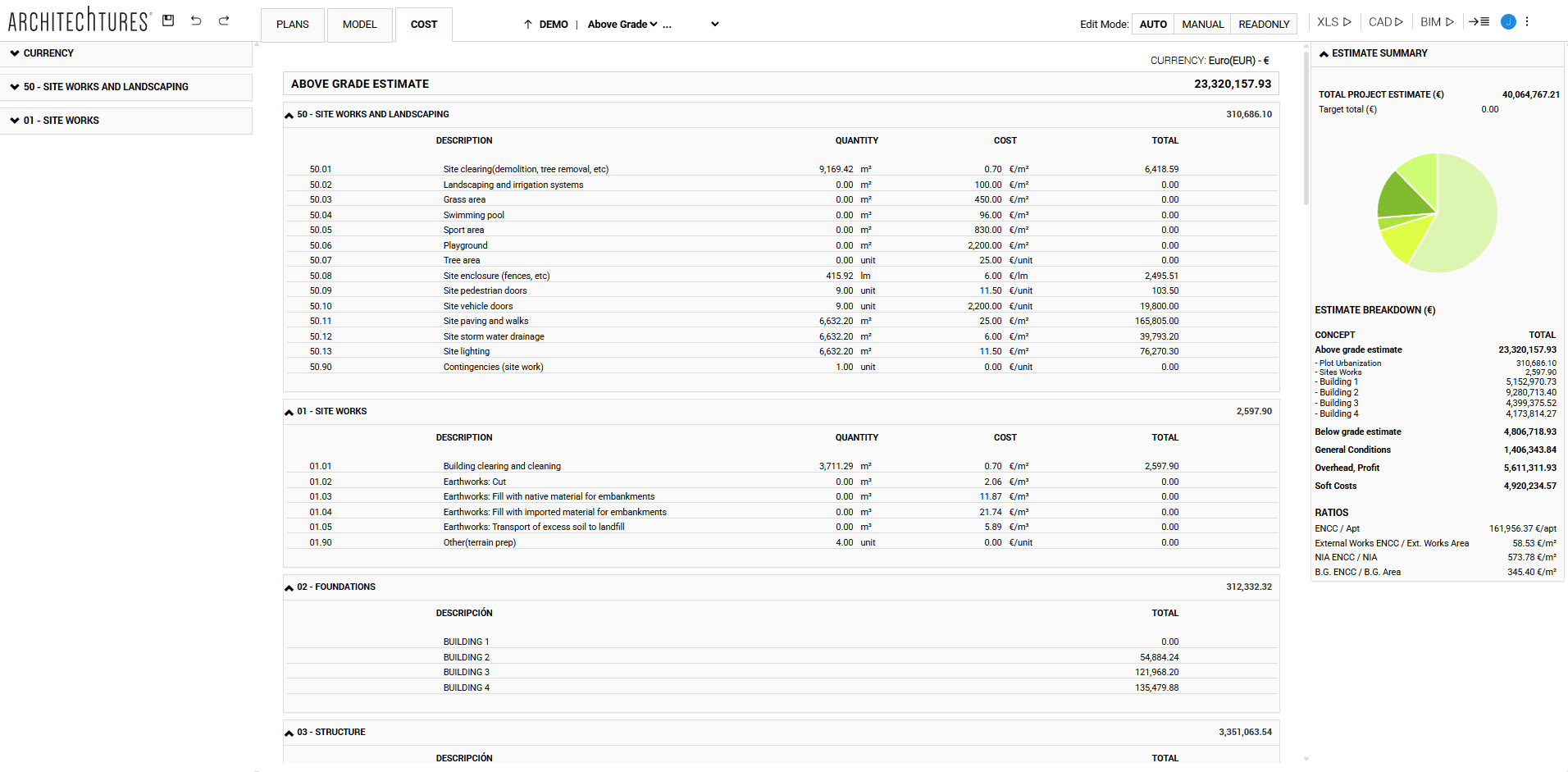
Task: Open the Plot Urbanization link in Estimate Breakdown
Action: [1349, 363]
